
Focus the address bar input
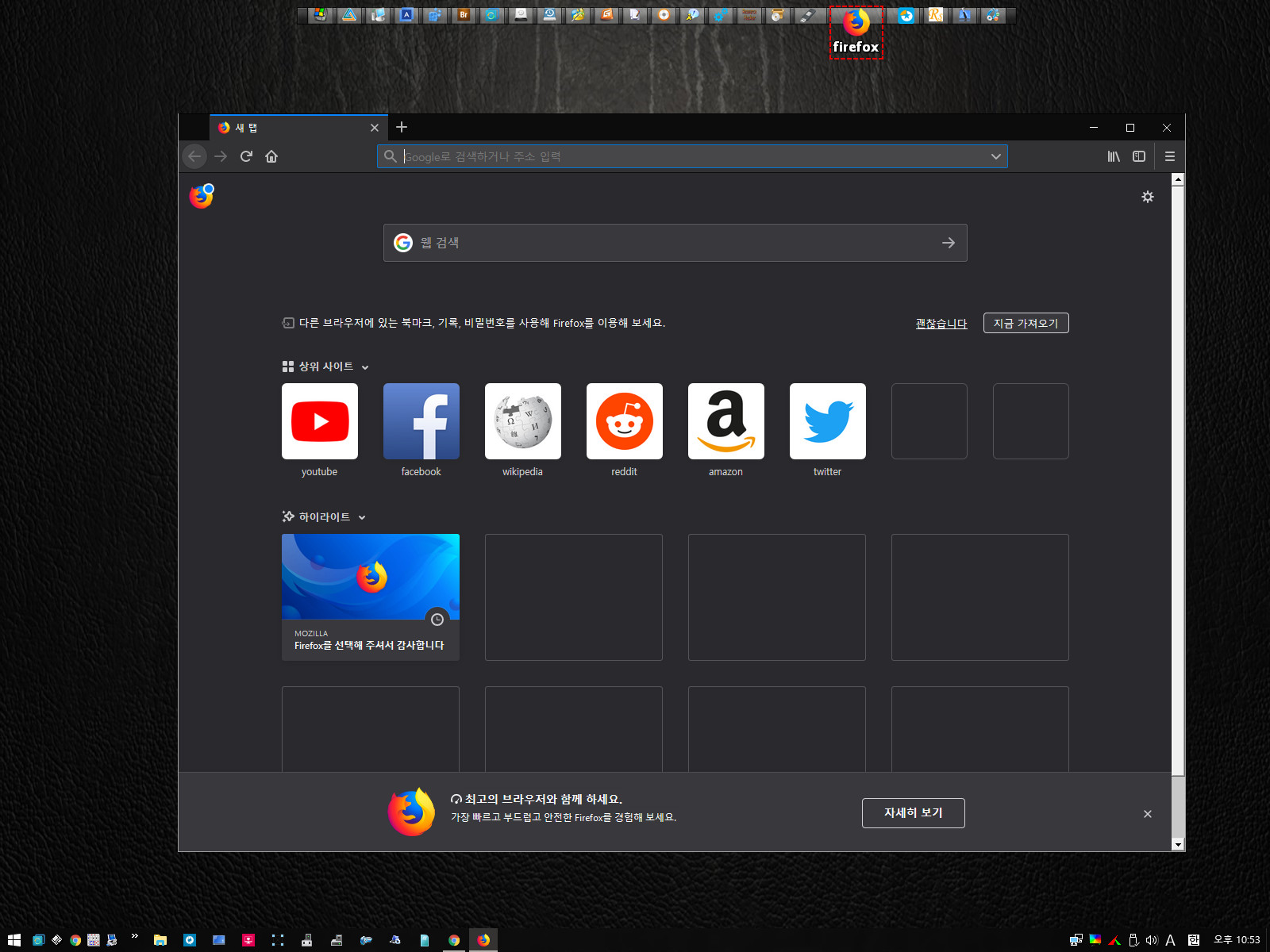tap(691, 156)
